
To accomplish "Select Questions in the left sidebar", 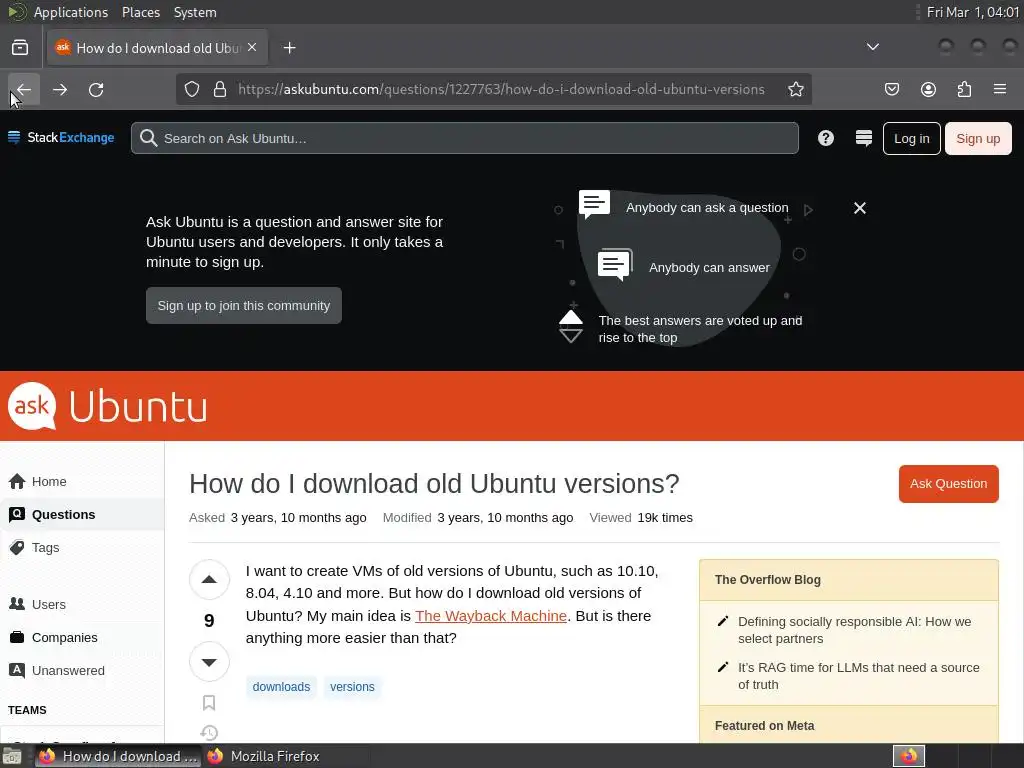I will pos(82,515).
